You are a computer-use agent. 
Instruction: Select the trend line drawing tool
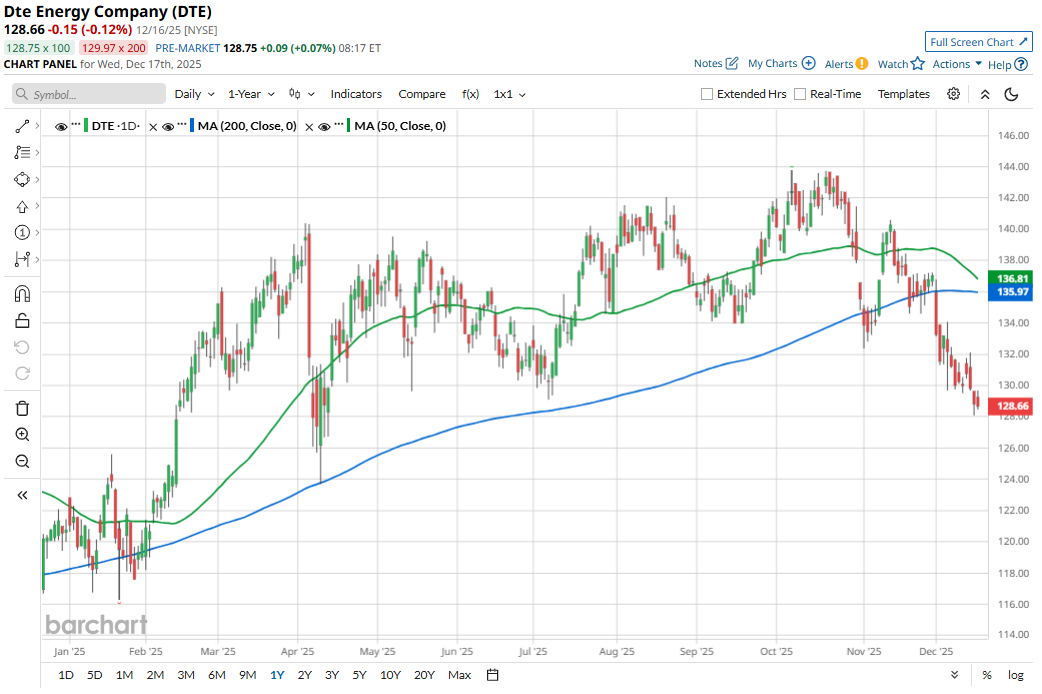tap(22, 127)
